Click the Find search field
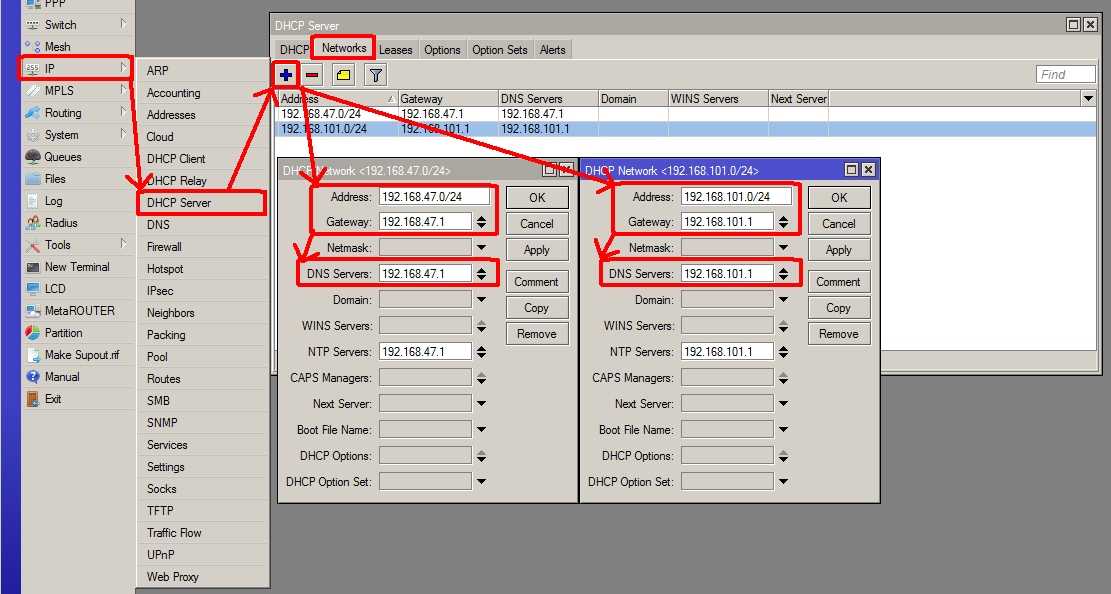Screen dimensions: 1111x594 click(x=1066, y=74)
